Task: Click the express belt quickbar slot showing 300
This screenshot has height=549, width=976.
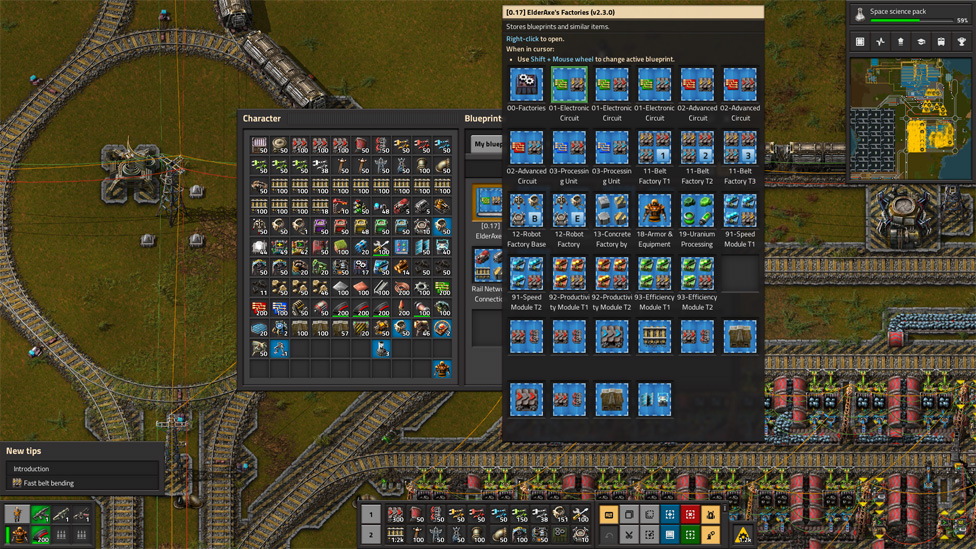Action: pos(395,515)
